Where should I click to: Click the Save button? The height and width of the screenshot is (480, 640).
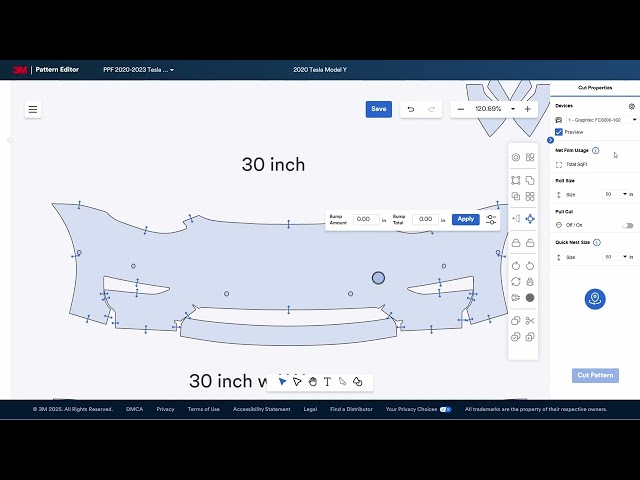point(379,109)
